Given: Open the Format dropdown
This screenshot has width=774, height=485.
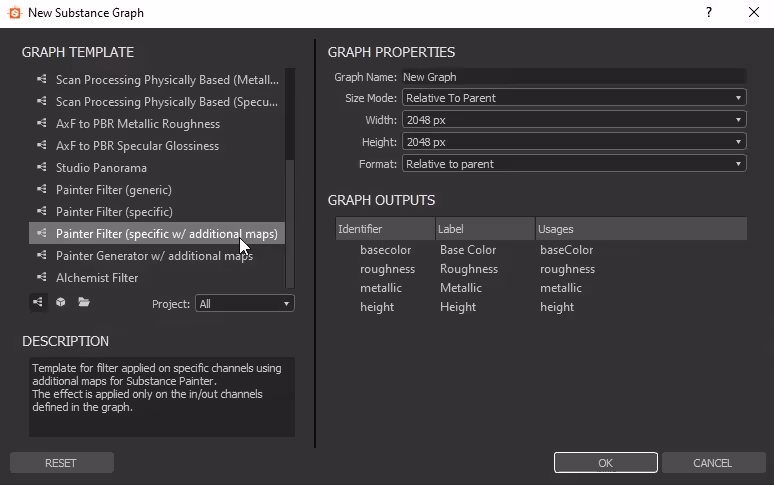Looking at the screenshot, I should [574, 164].
